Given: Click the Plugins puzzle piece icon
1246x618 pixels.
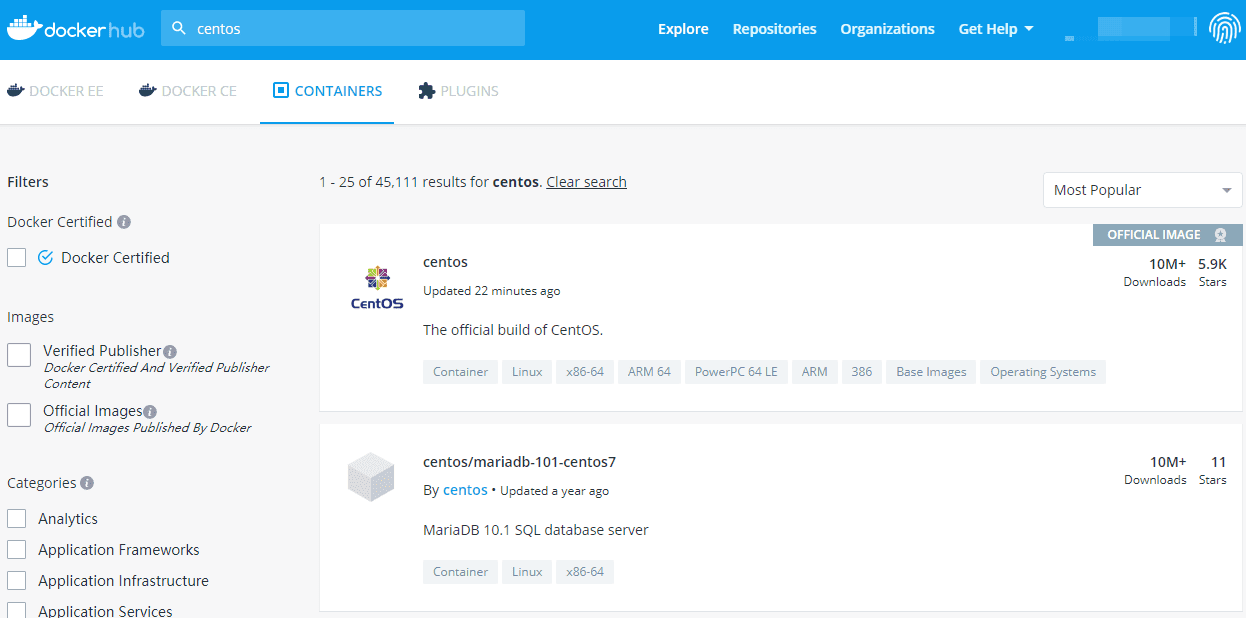Looking at the screenshot, I should [x=426, y=90].
